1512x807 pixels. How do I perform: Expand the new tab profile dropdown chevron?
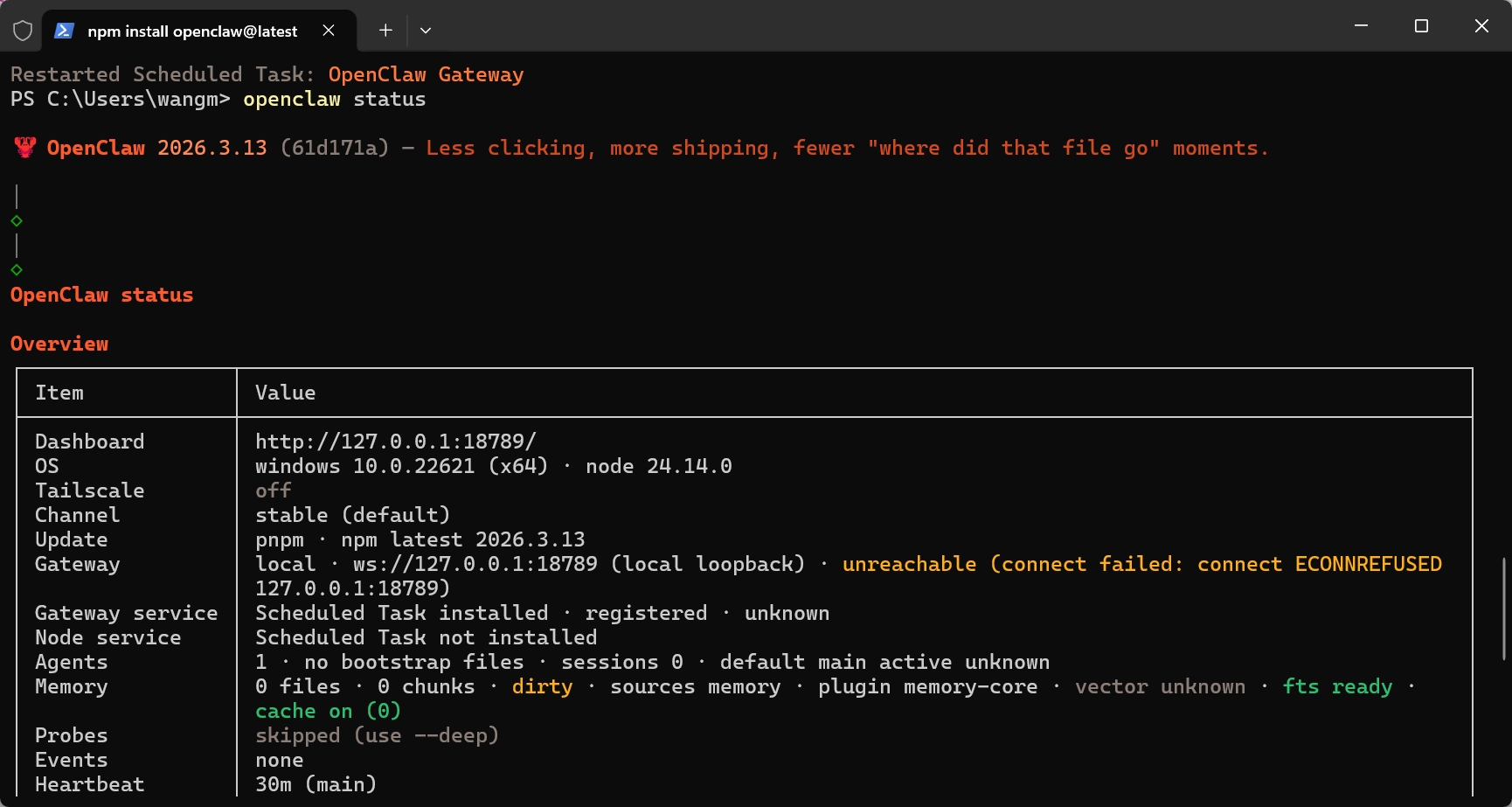pyautogui.click(x=426, y=31)
